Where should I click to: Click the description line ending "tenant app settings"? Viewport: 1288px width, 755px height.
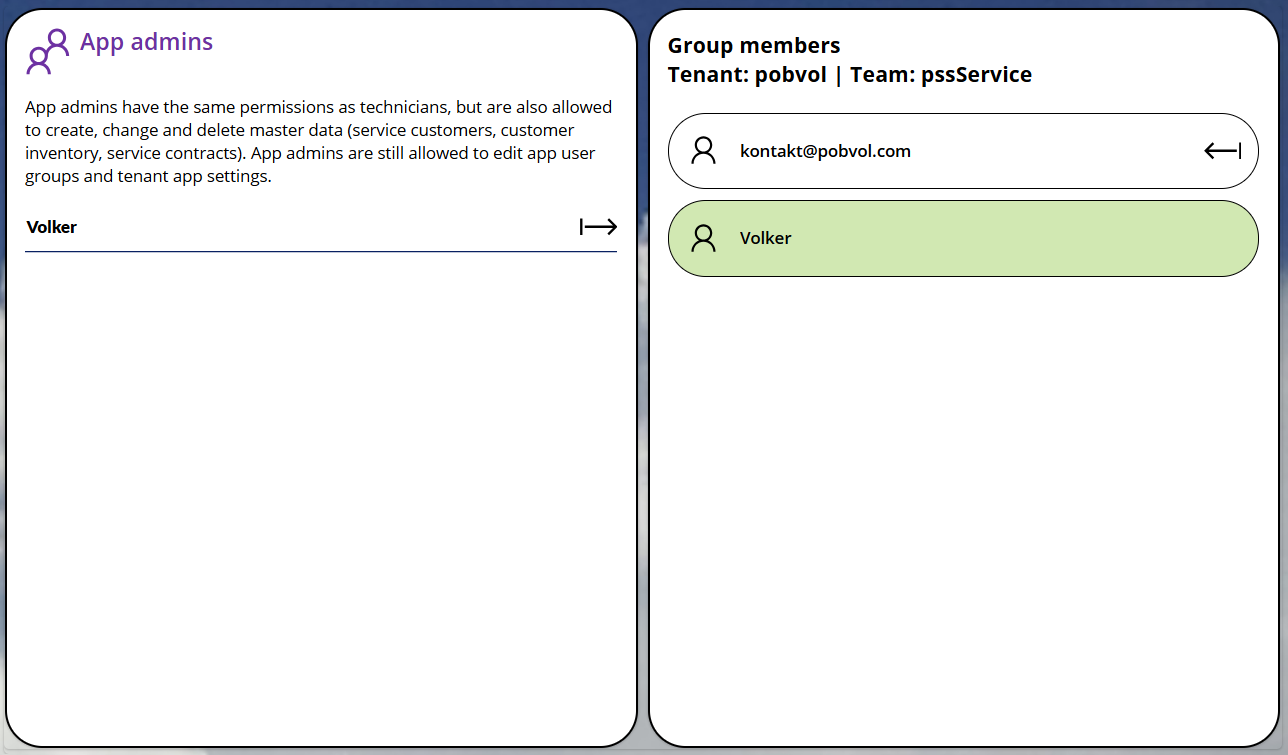click(148, 177)
